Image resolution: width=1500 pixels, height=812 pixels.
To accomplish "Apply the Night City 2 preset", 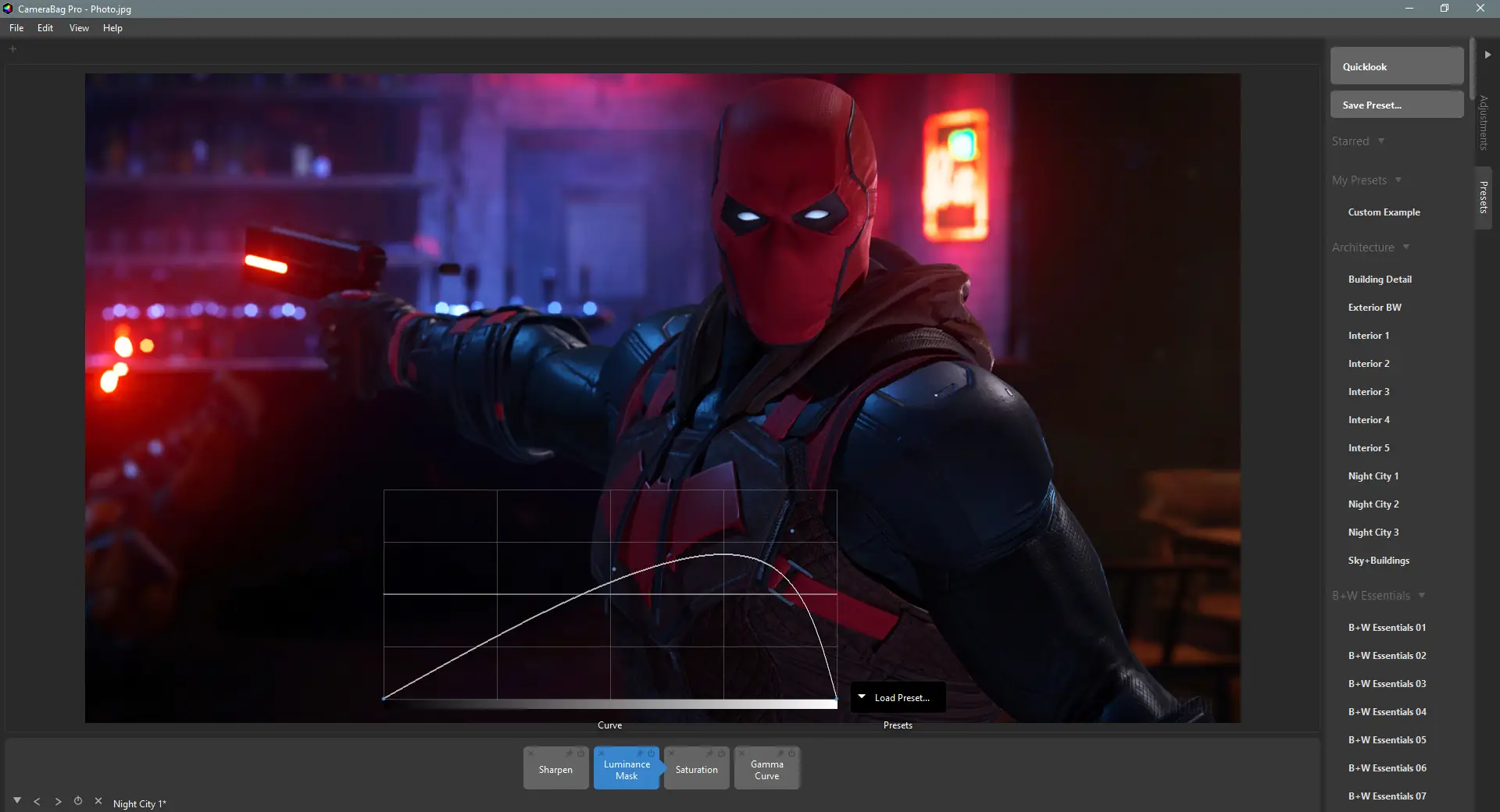I will tap(1373, 504).
